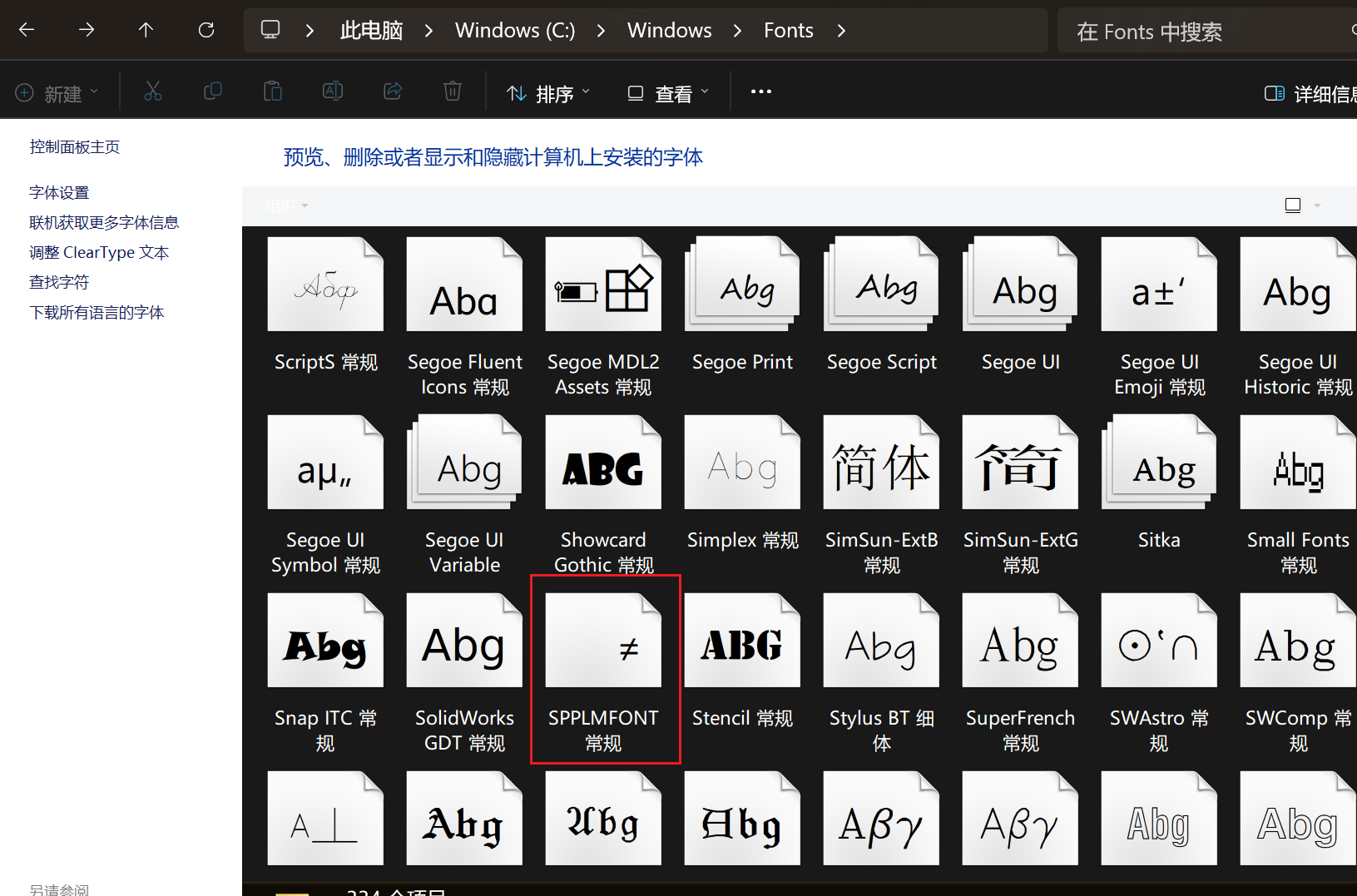Select the Segoe Print font family

(742, 305)
